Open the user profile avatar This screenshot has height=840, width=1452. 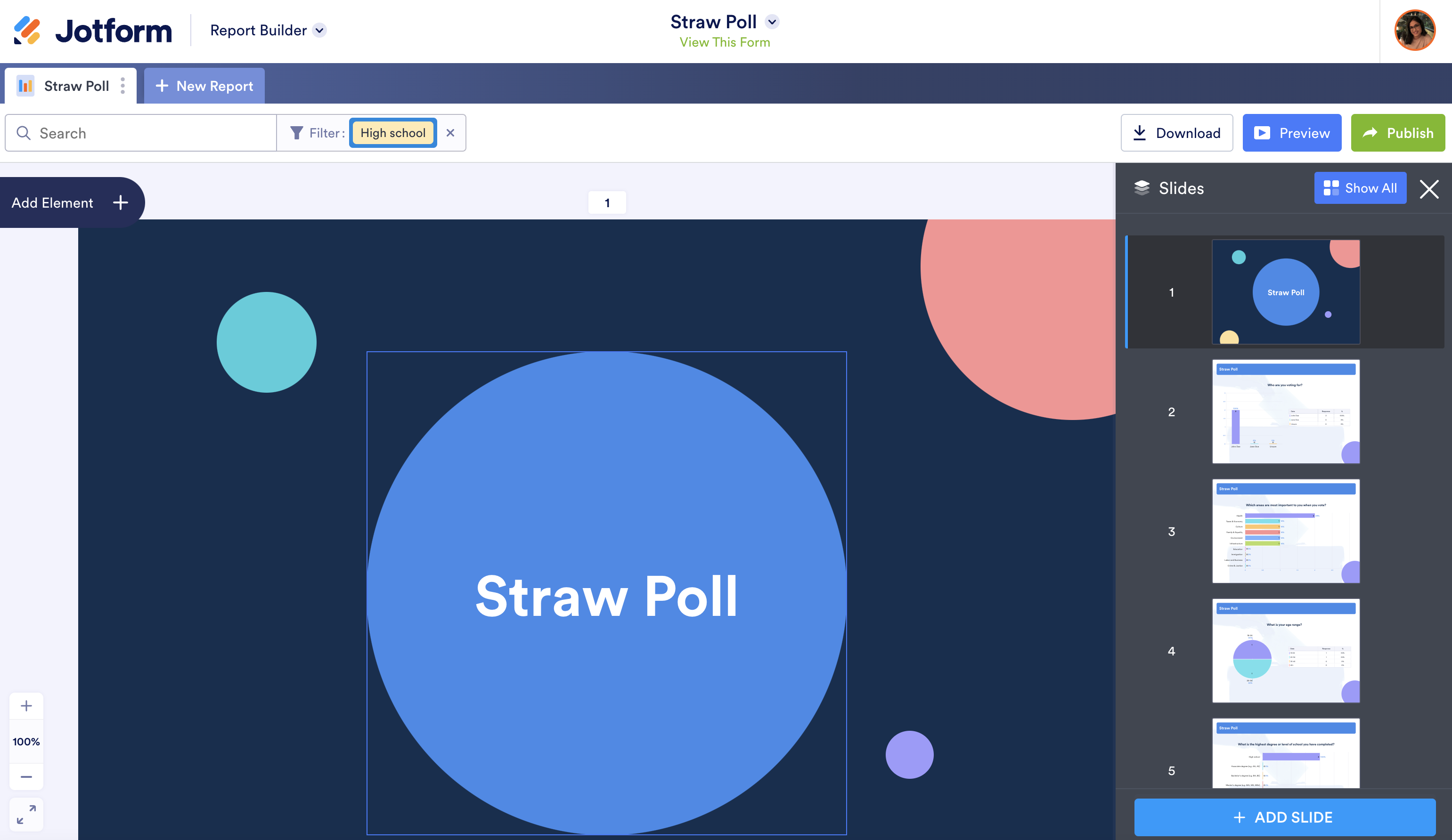(1415, 31)
